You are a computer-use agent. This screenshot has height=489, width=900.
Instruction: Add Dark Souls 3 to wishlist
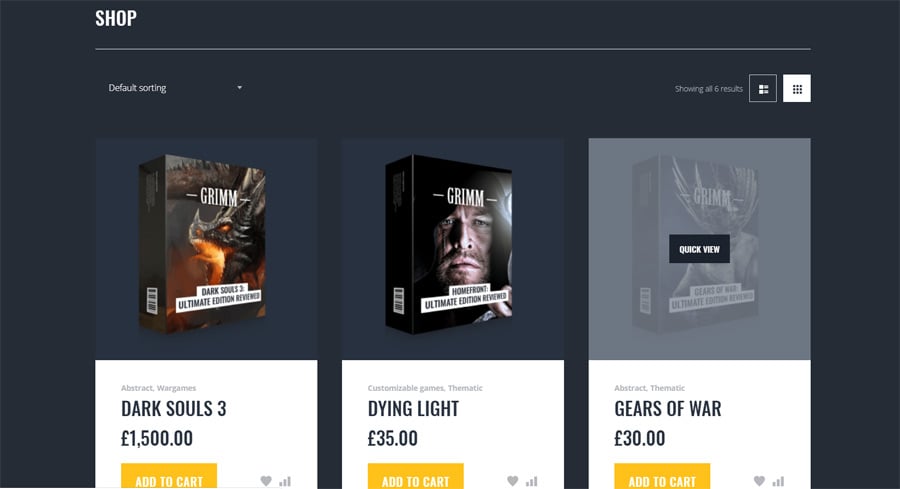266,481
